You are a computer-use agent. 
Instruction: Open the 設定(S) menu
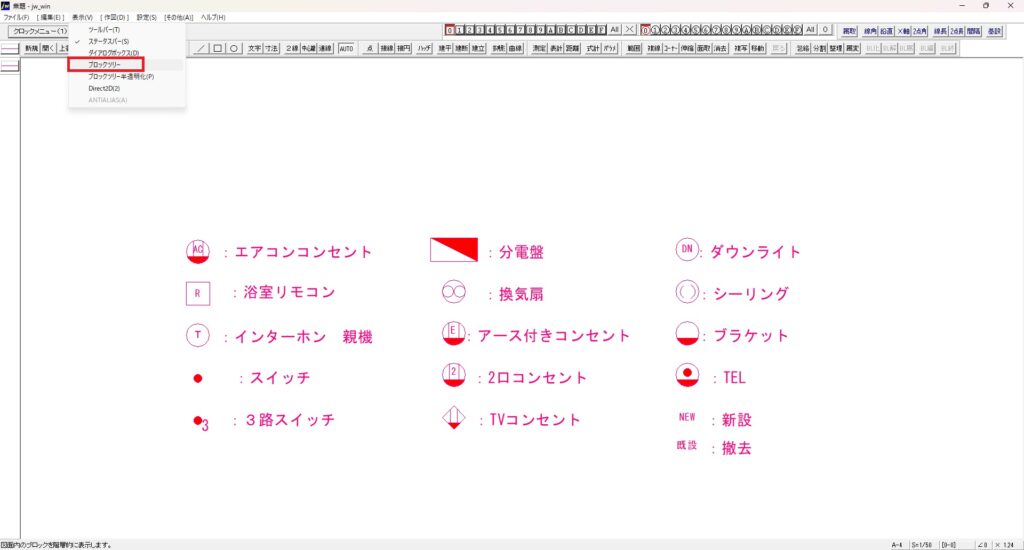click(147, 18)
